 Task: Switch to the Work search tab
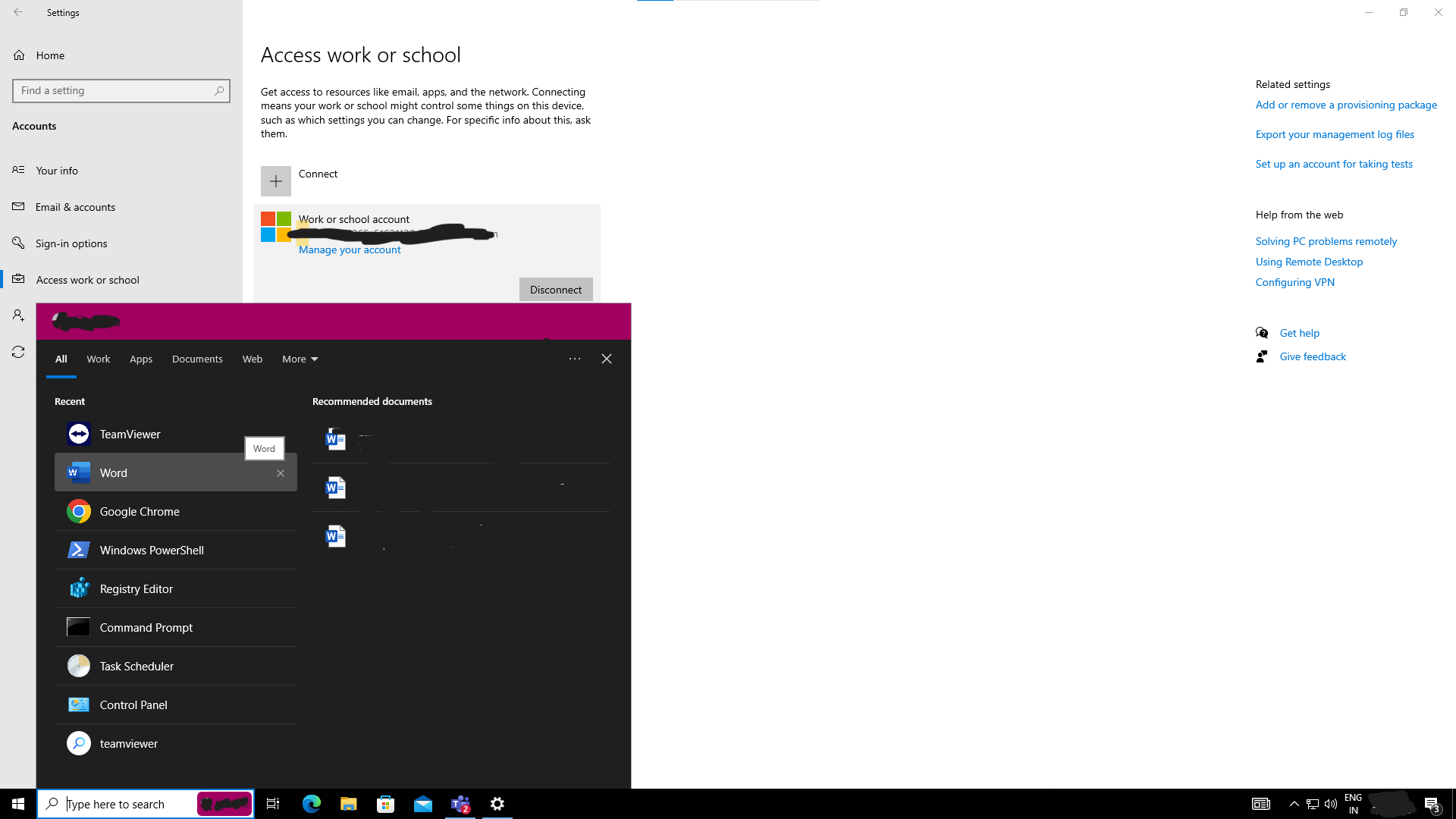99,359
